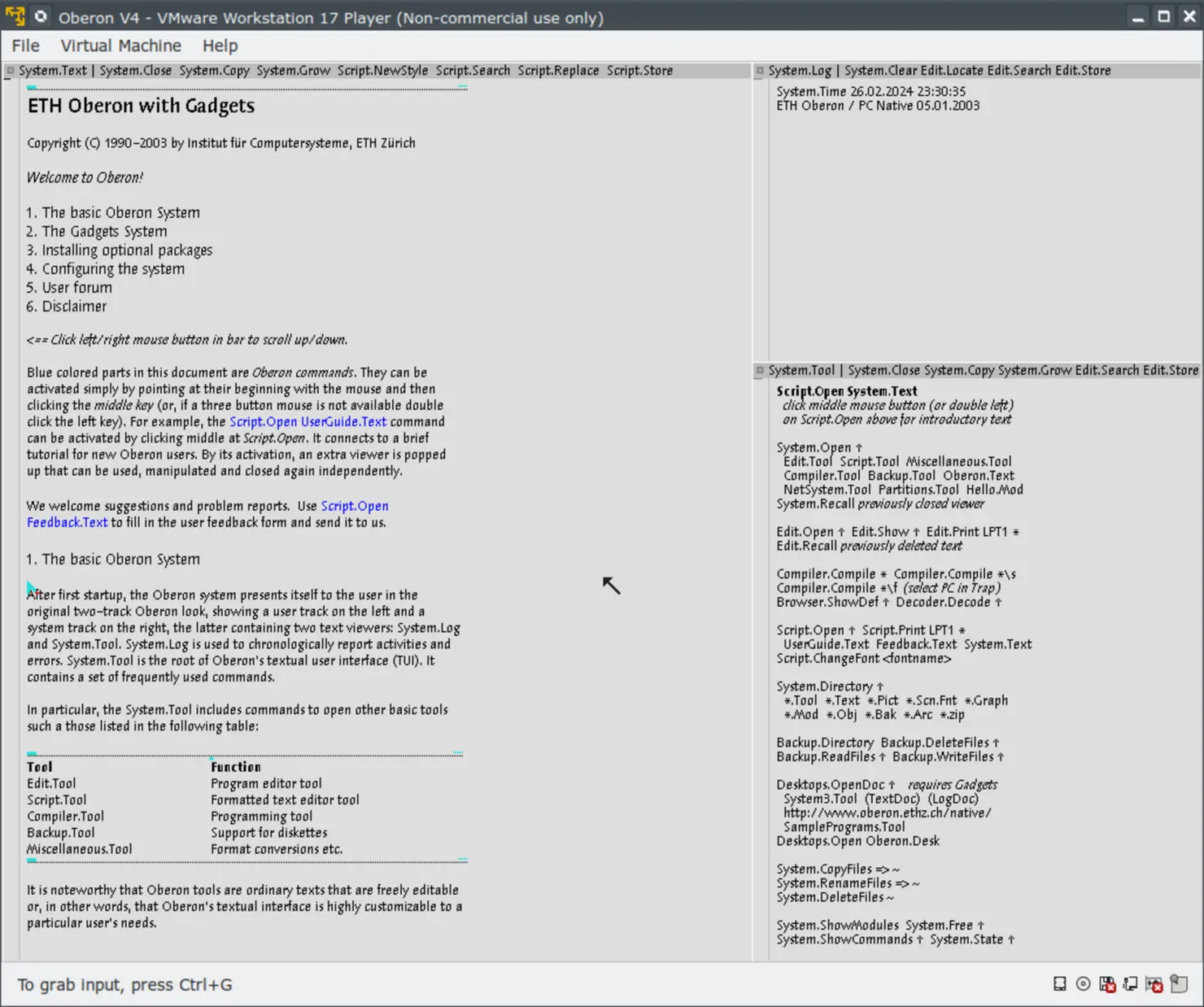Click Hello.Mod in the System.Open file list

click(x=994, y=490)
